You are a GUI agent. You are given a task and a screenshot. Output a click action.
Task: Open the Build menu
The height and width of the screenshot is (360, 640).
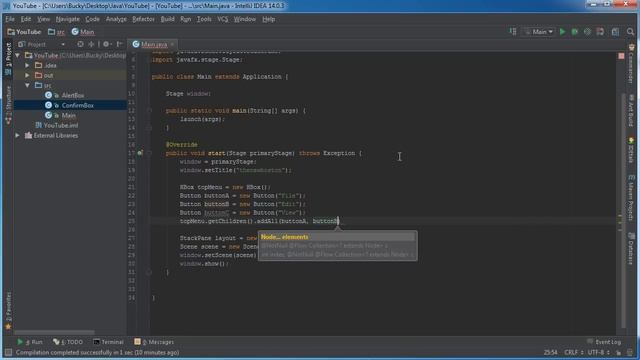coord(167,19)
